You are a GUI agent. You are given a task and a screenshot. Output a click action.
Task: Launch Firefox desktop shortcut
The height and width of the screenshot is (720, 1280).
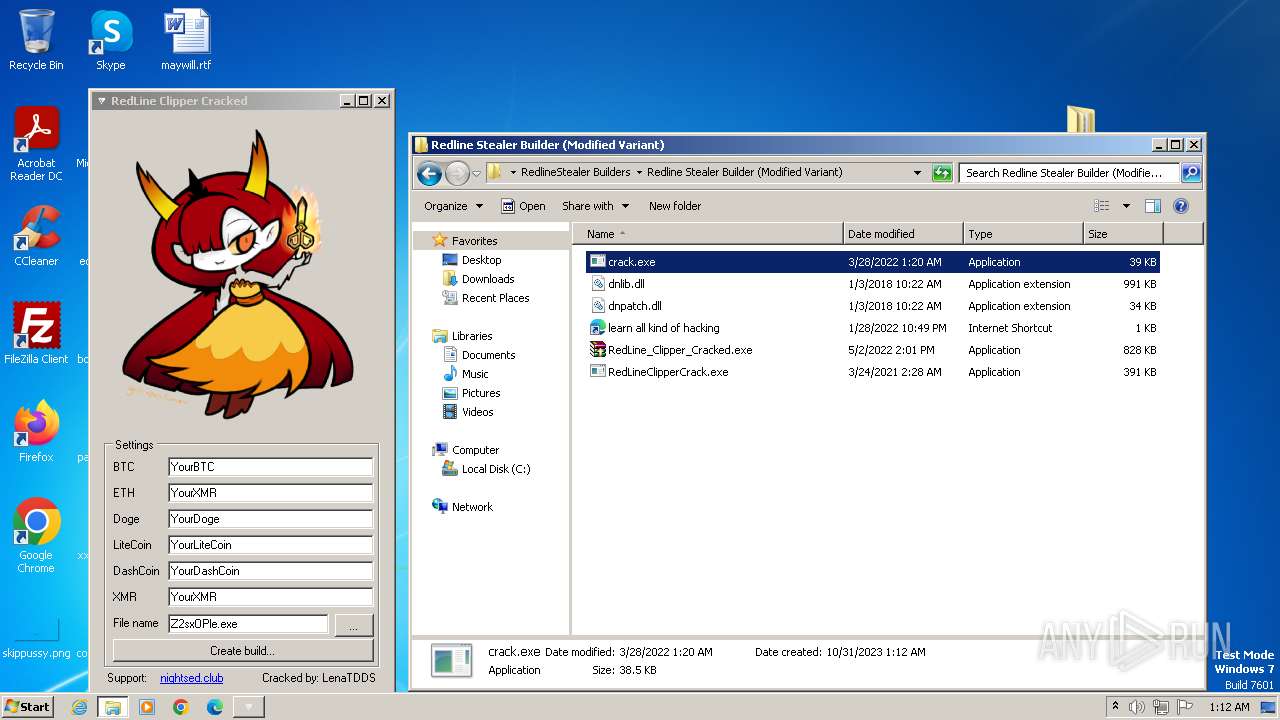click(x=36, y=432)
